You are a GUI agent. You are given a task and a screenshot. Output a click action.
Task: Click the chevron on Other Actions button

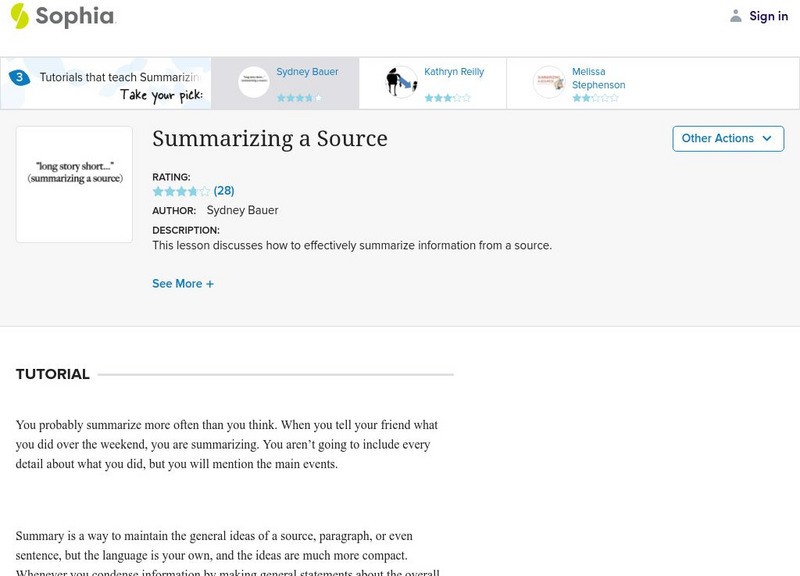point(767,139)
